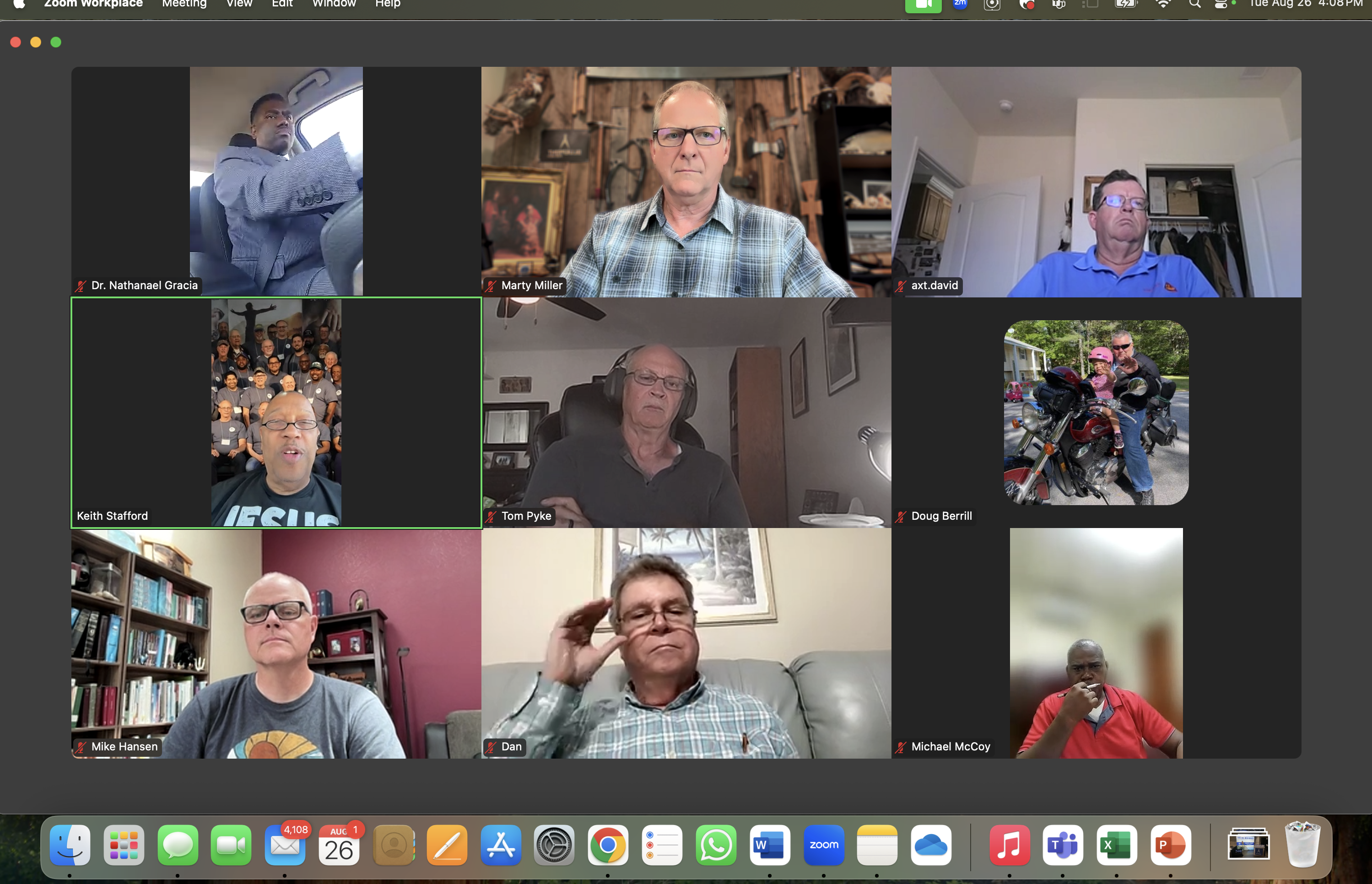Click the muted mic icon beside Marty Miller
The image size is (1372, 884).
click(x=491, y=286)
